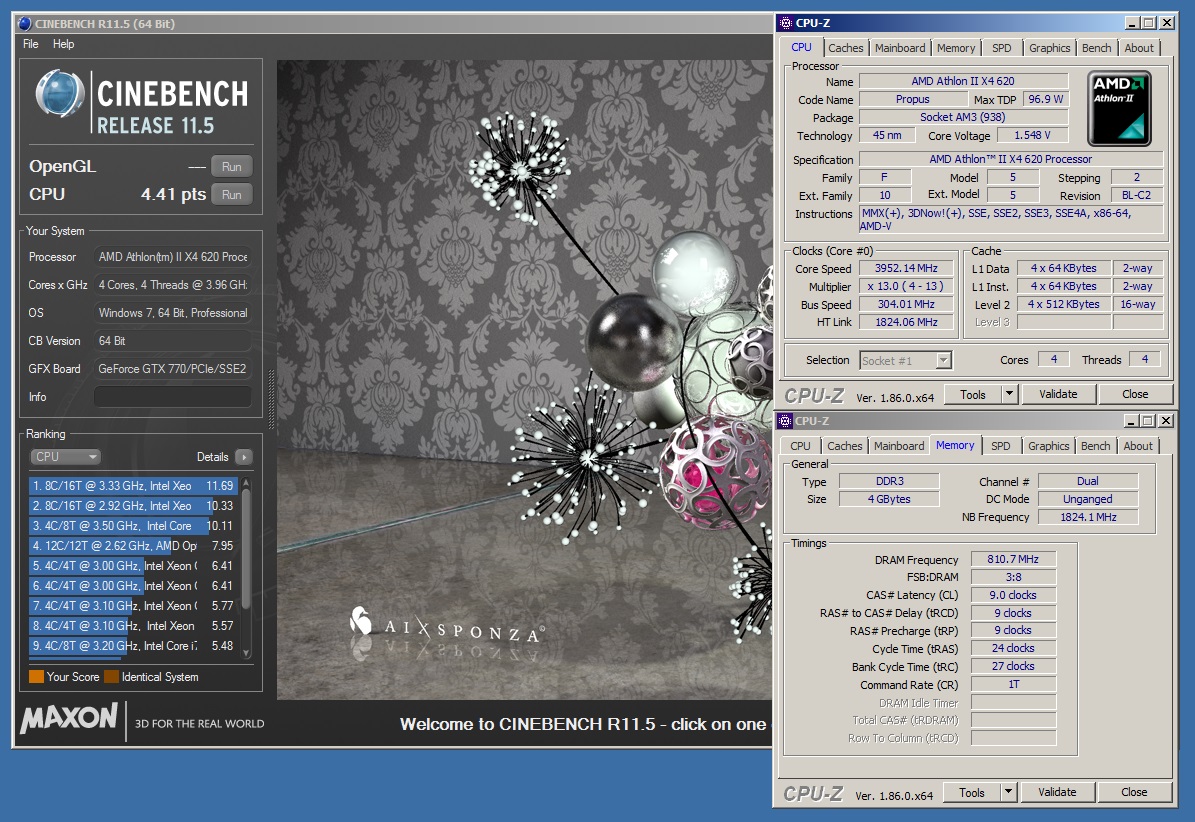
Task: Open the Help menu in Cinebench
Action: point(63,44)
